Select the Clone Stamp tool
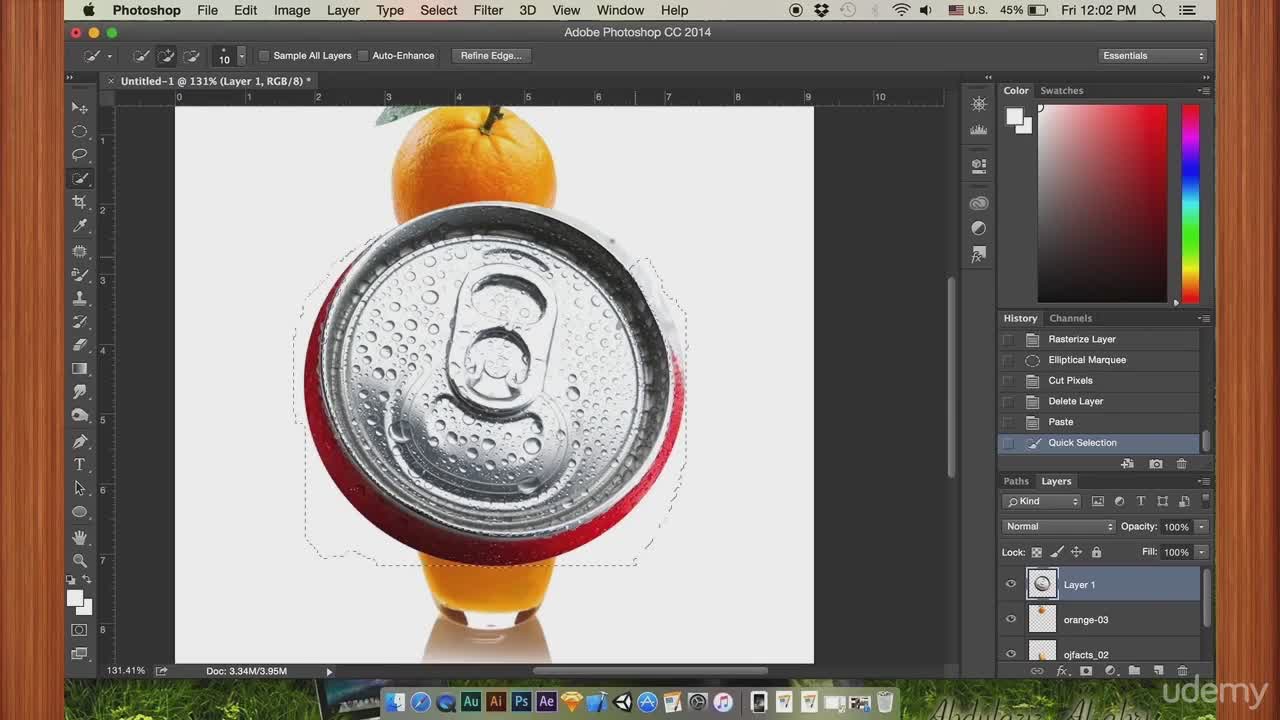This screenshot has height=720, width=1280. (79, 298)
